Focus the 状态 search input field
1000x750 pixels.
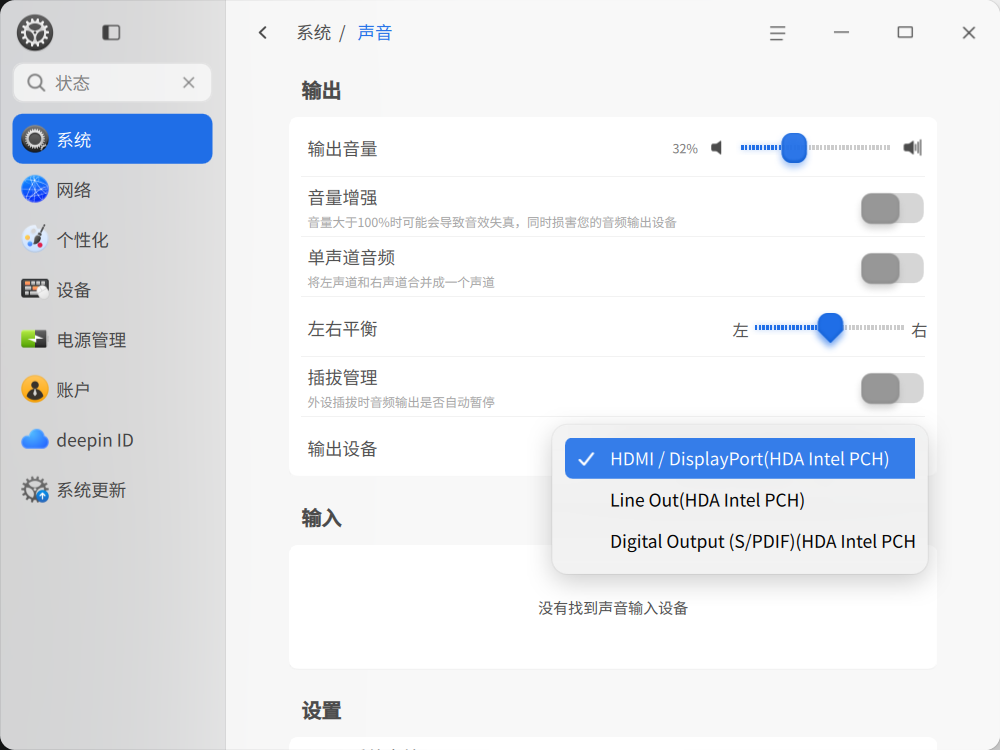pos(112,82)
